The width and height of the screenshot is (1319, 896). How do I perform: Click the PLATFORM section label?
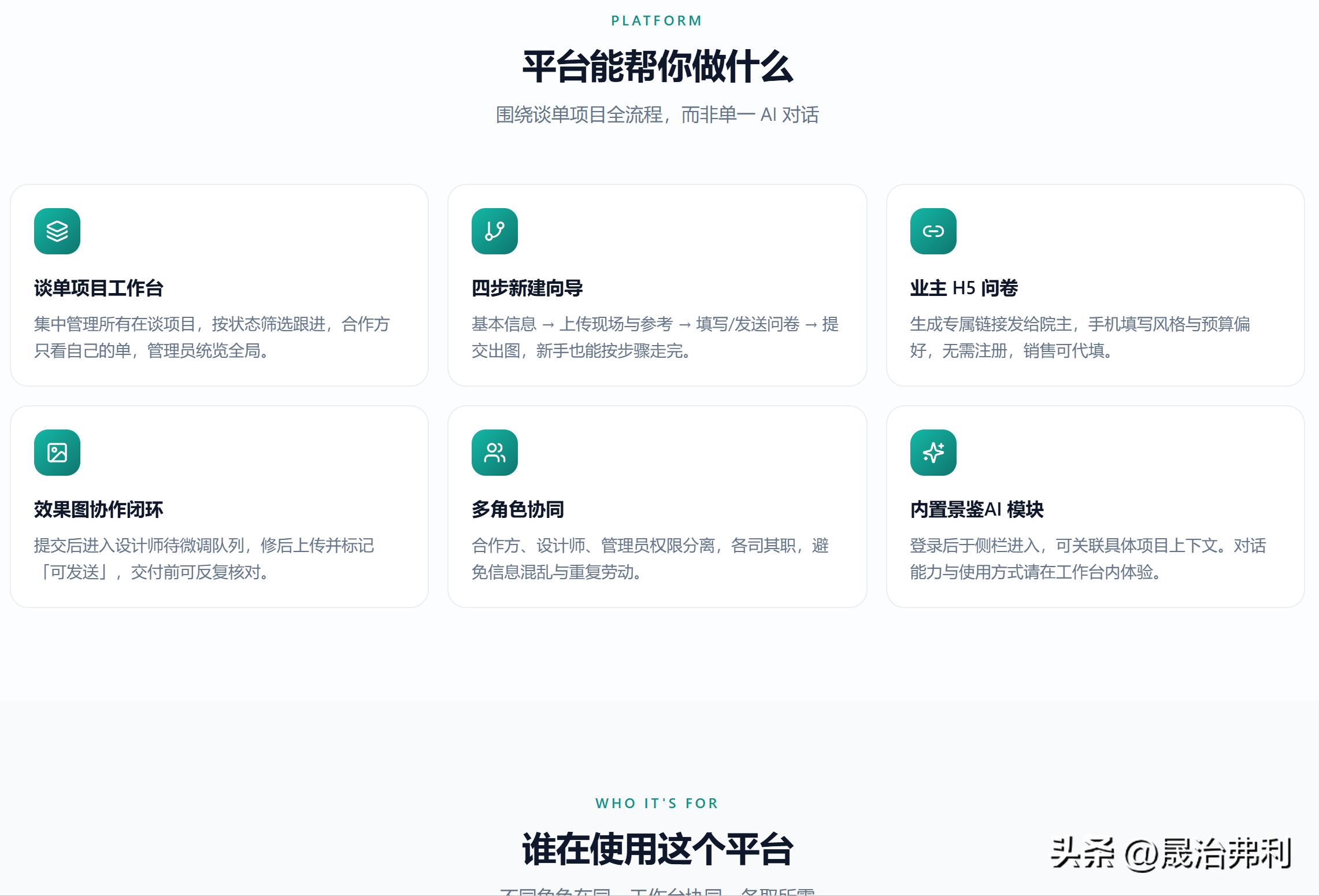point(657,21)
